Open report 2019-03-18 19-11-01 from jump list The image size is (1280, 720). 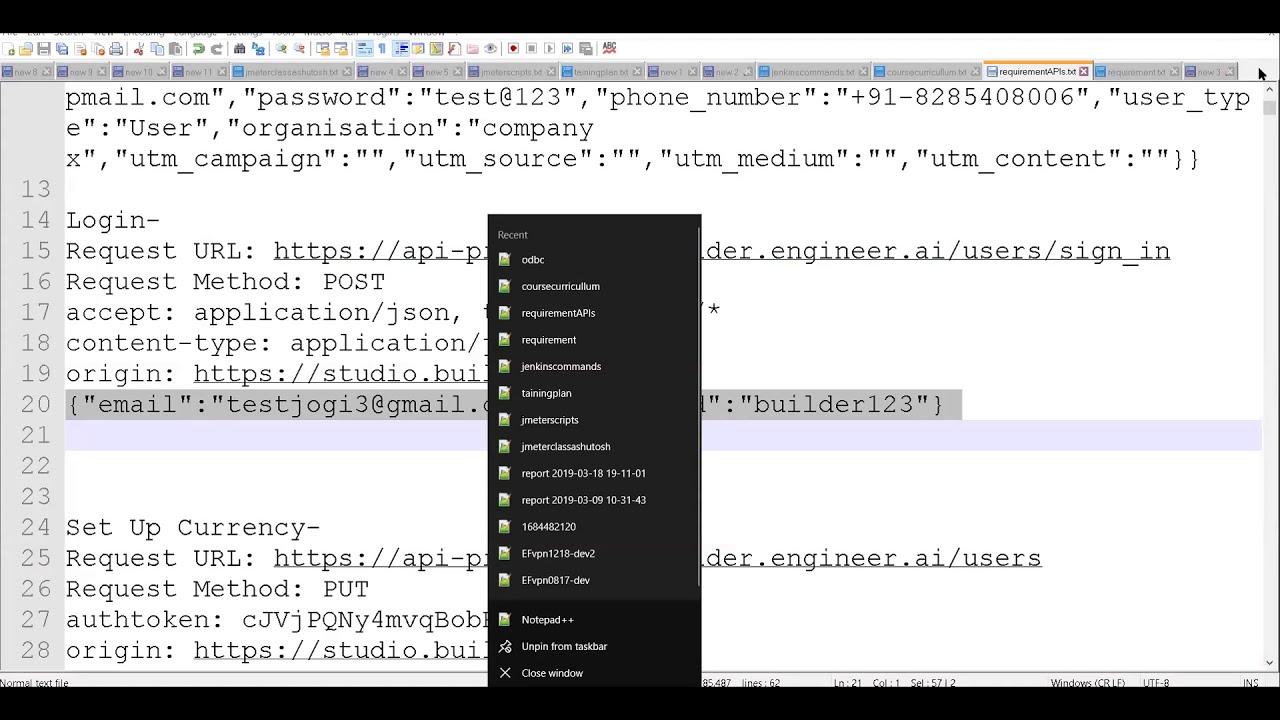pyautogui.click(x=594, y=473)
